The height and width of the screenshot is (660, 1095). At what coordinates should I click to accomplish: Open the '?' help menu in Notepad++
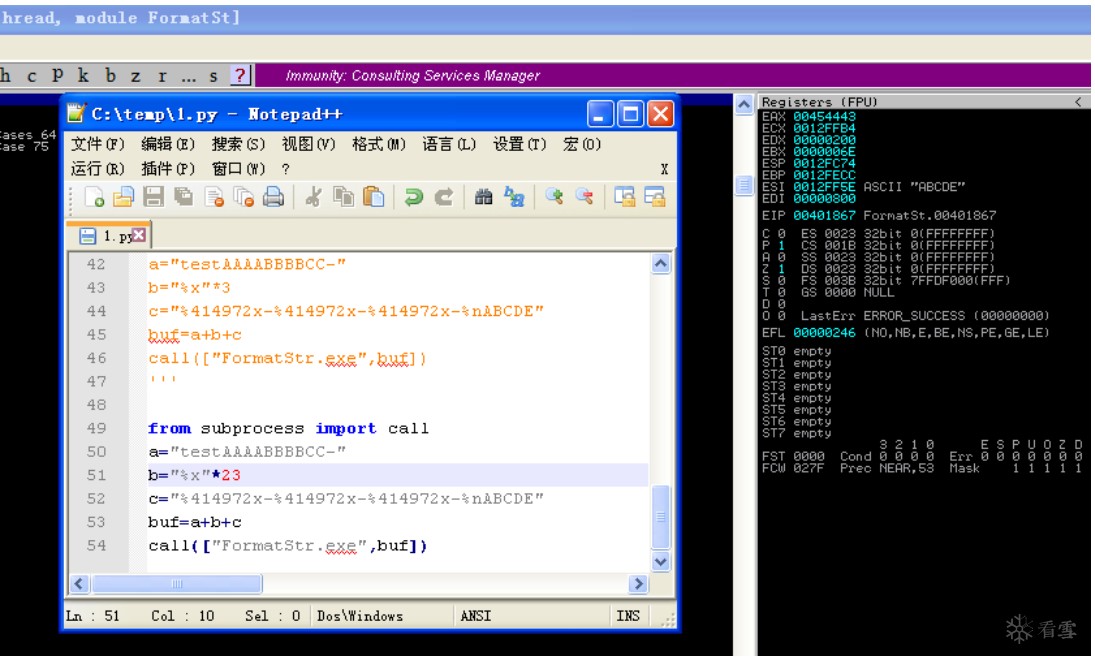click(x=286, y=169)
